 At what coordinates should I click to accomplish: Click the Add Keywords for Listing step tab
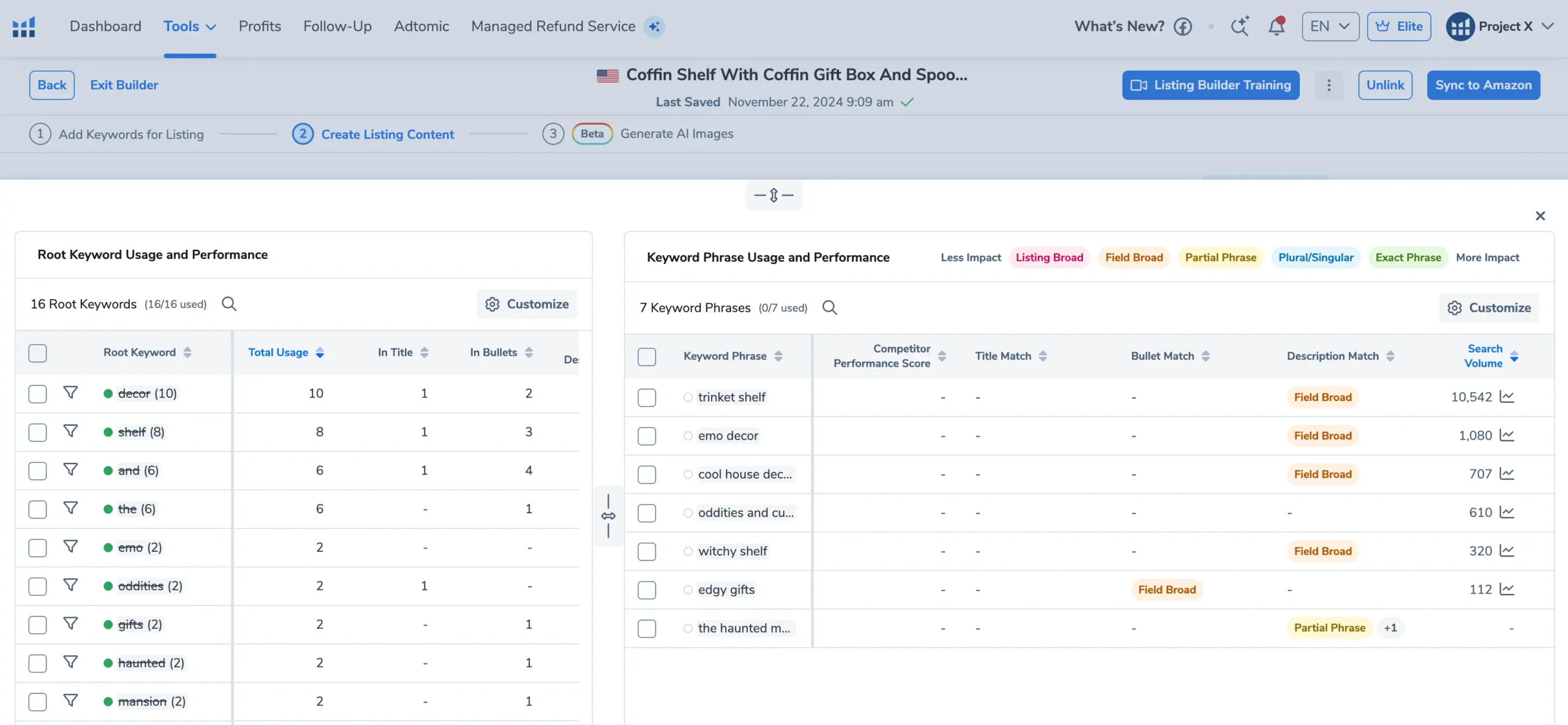coord(131,133)
